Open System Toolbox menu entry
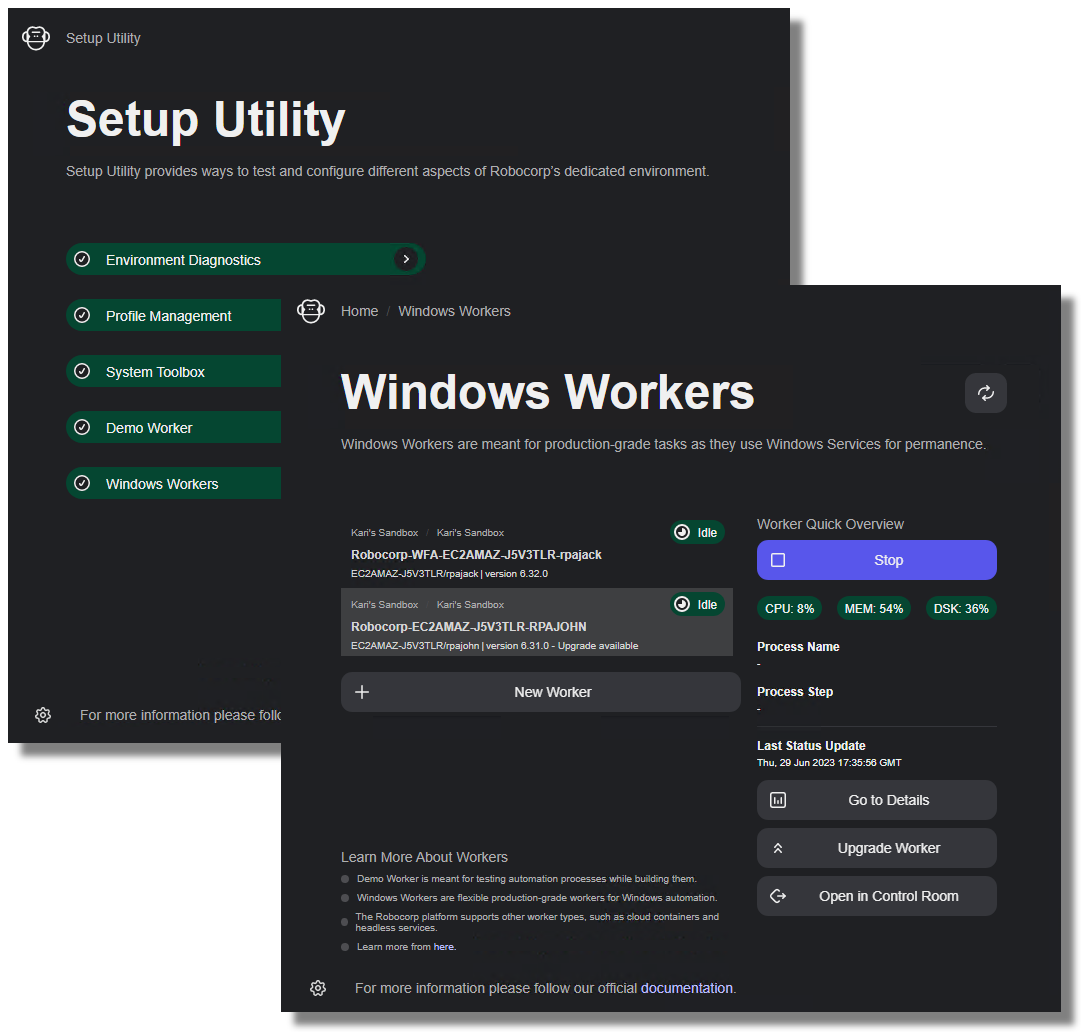Image resolution: width=1081 pixels, height=1032 pixels. 173,371
